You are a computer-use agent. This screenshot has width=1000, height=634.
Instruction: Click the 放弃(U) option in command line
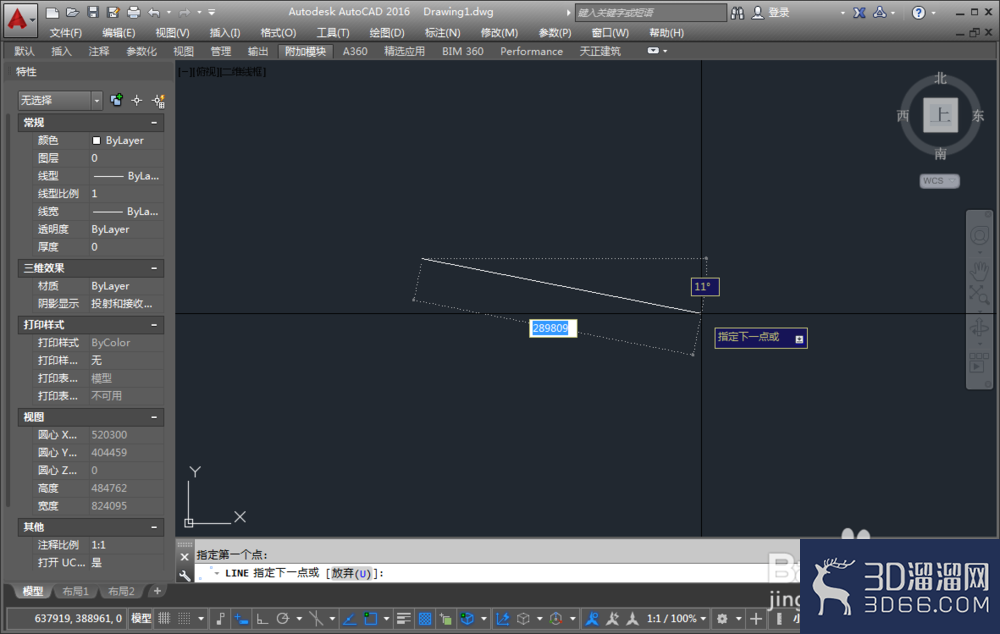(351, 573)
